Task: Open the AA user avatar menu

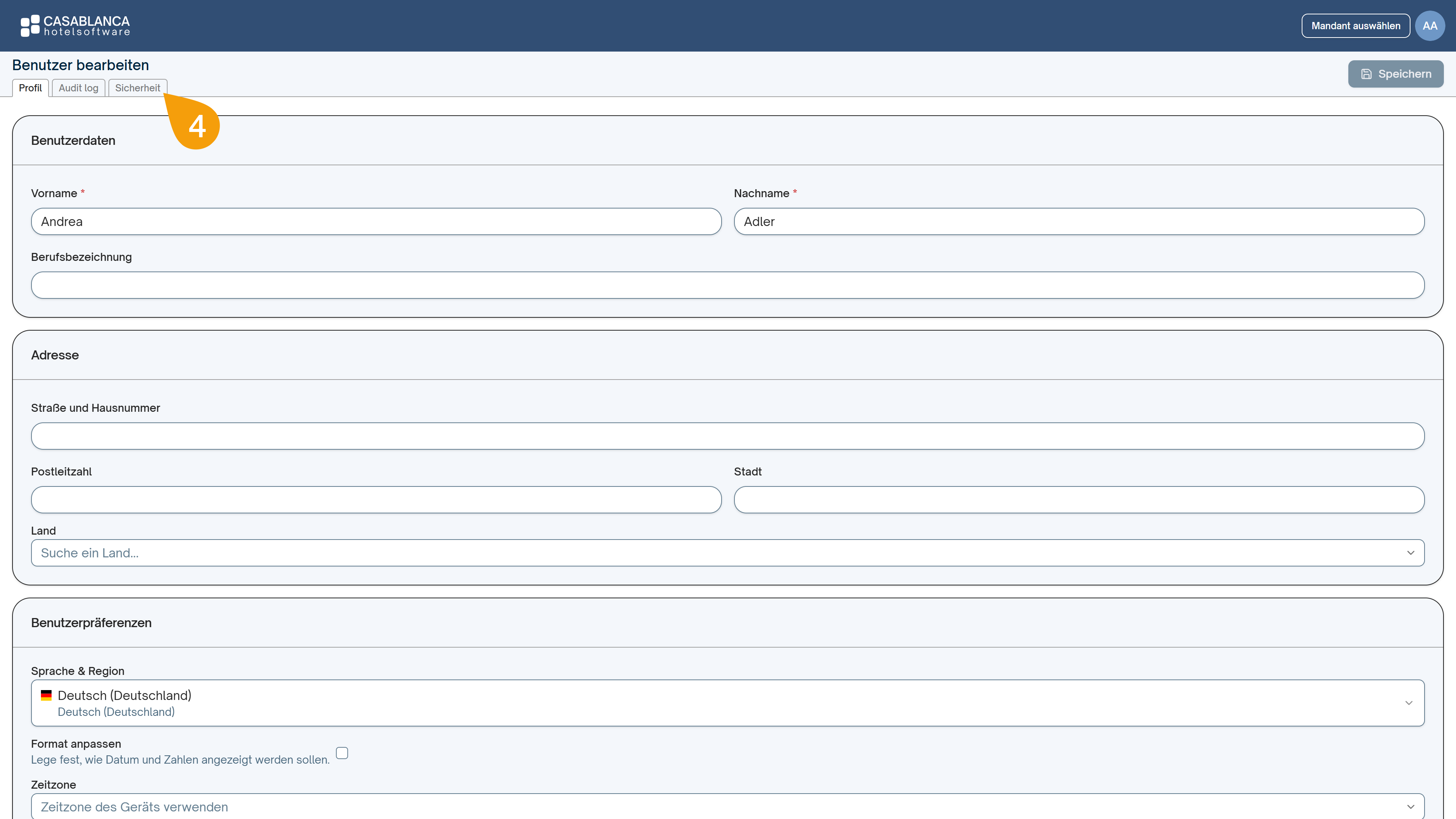Action: click(x=1430, y=26)
